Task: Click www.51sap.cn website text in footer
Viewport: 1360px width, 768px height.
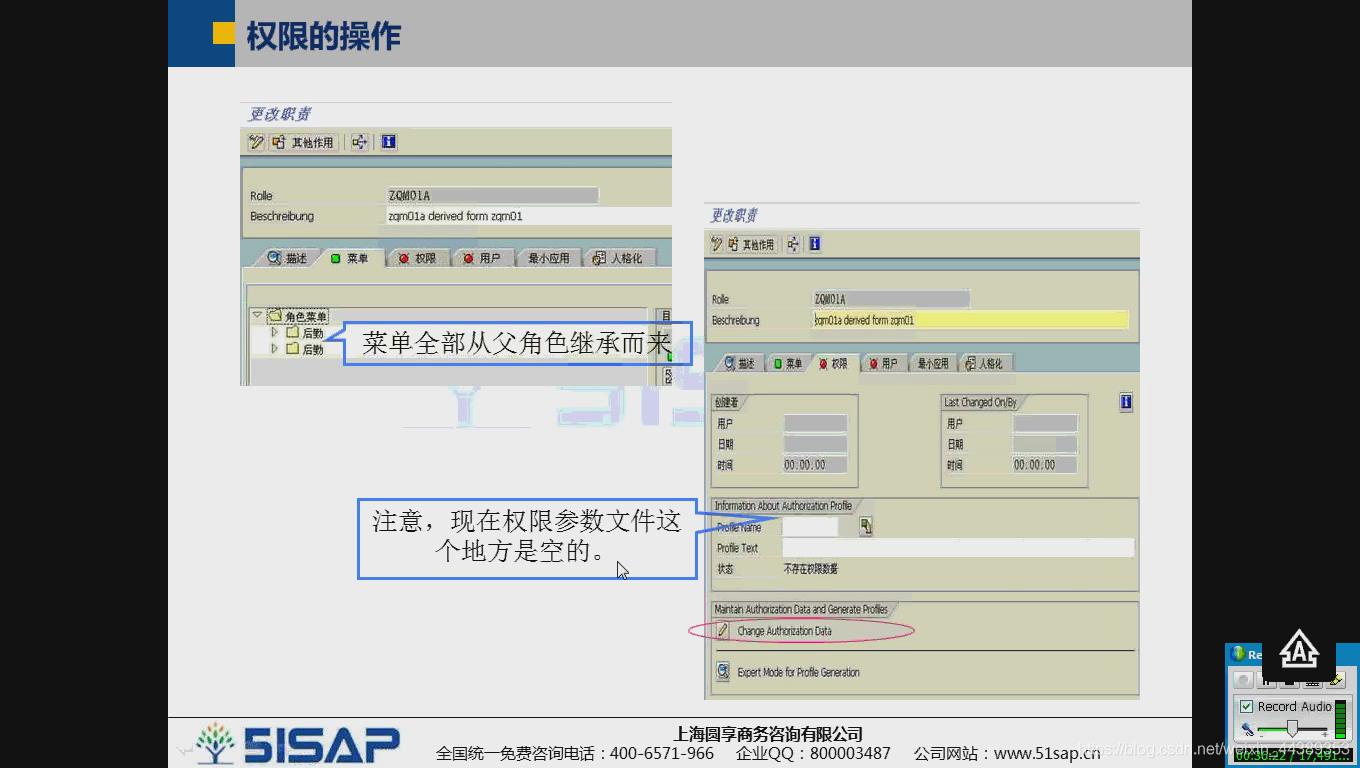Action: tap(1047, 753)
